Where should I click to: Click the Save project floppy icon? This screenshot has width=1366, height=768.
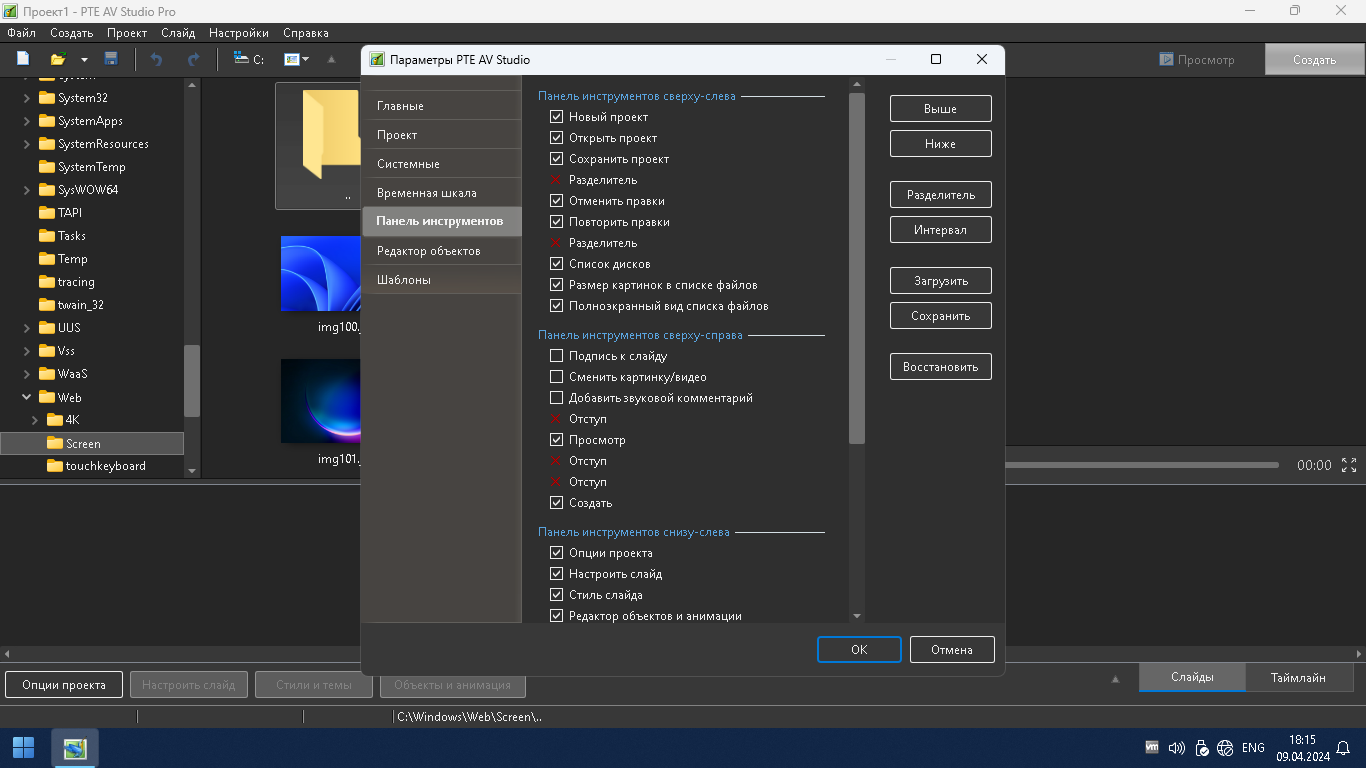click(x=111, y=59)
